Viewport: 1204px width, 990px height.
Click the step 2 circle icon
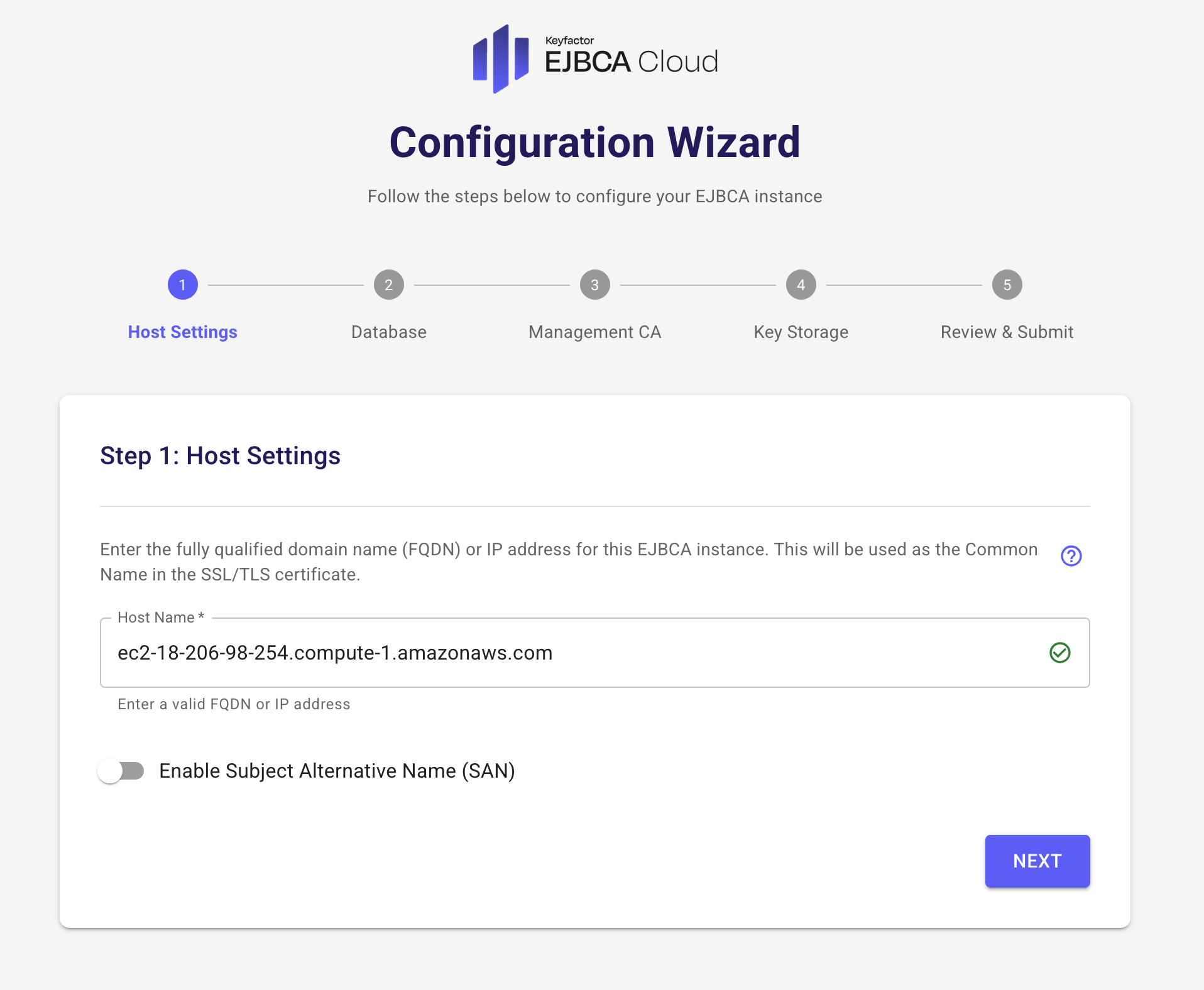click(x=389, y=285)
